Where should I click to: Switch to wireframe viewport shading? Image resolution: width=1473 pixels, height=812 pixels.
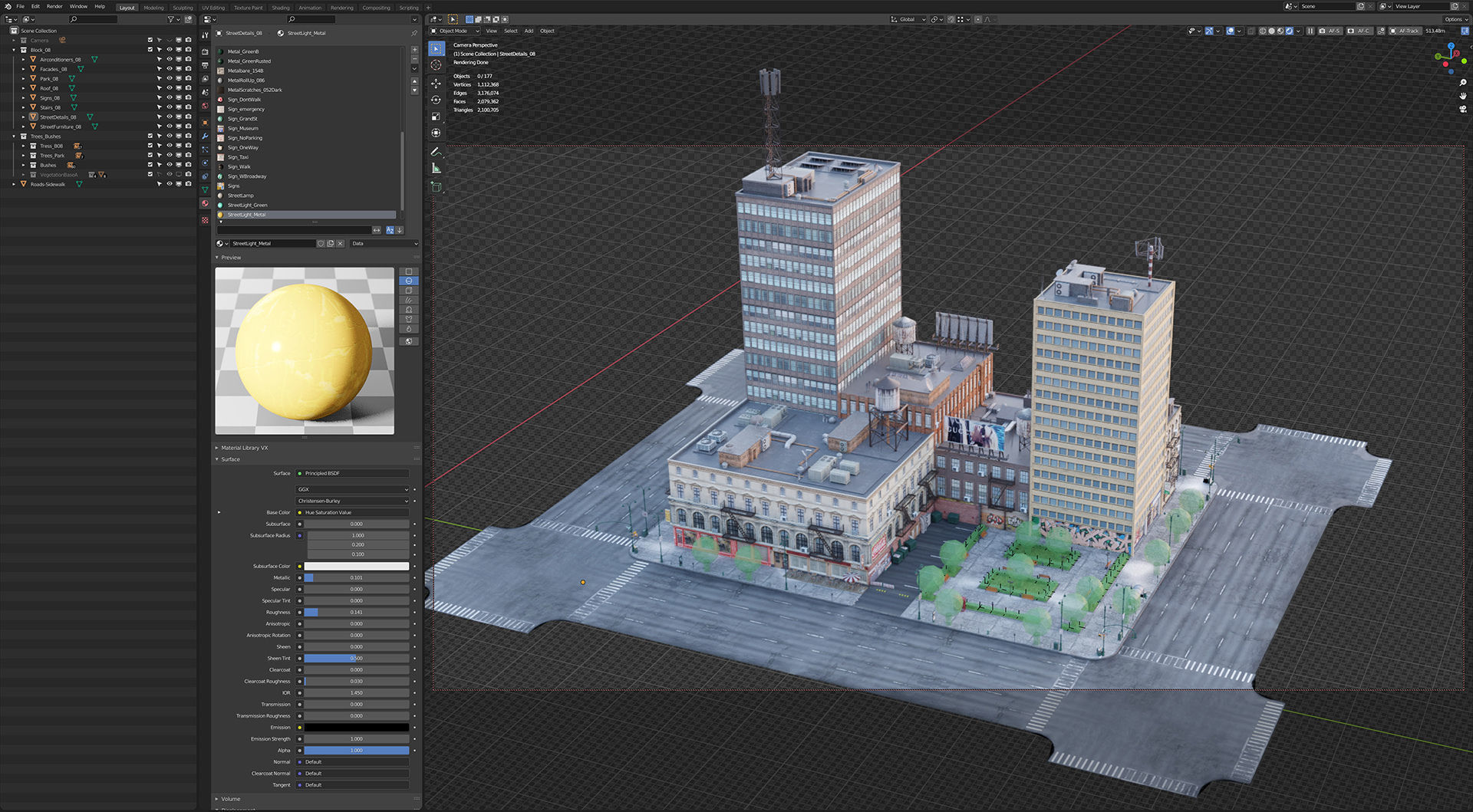tap(1263, 31)
